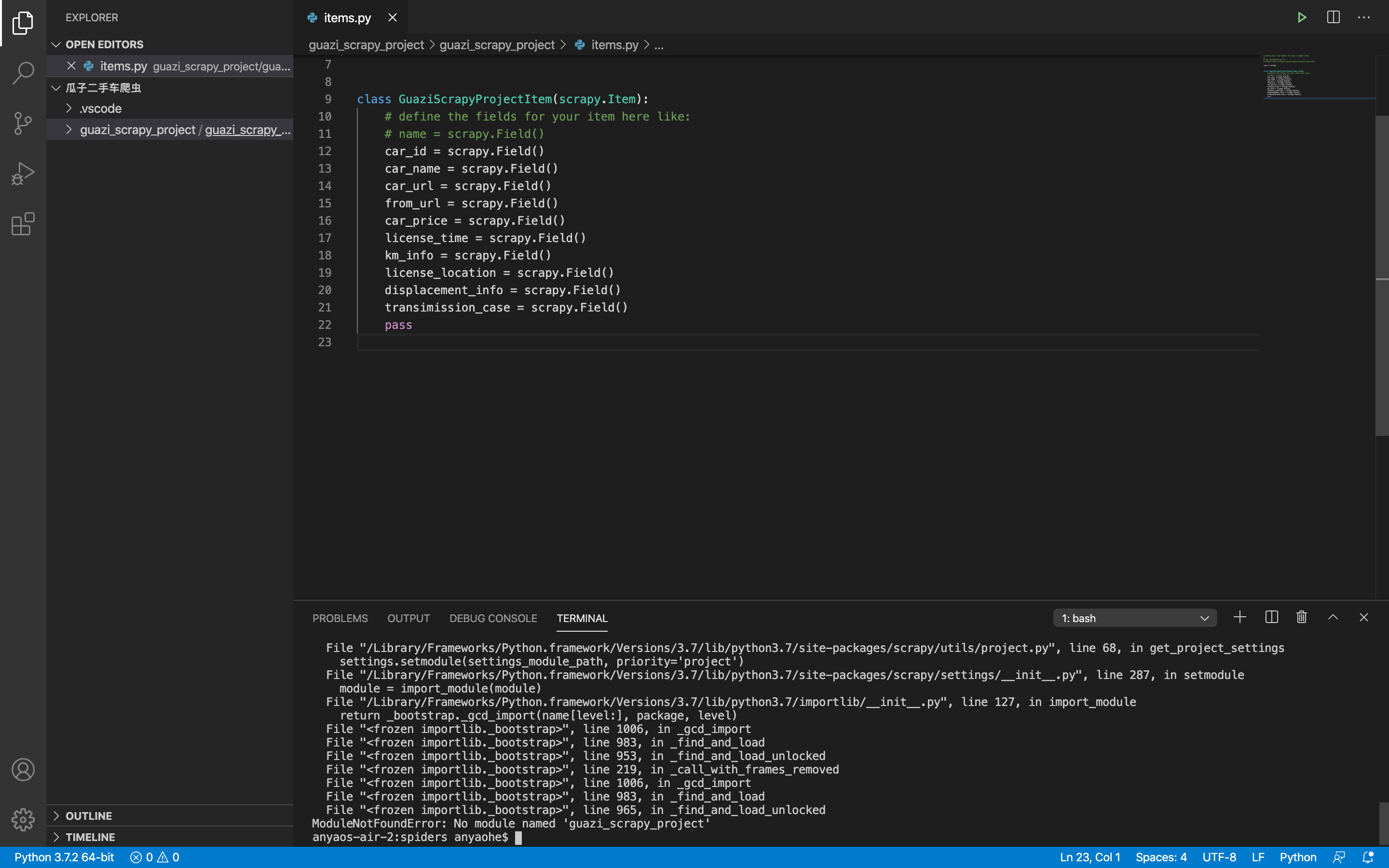Click line 21 transimission_case field
The height and width of the screenshot is (868, 1389).
(506, 308)
